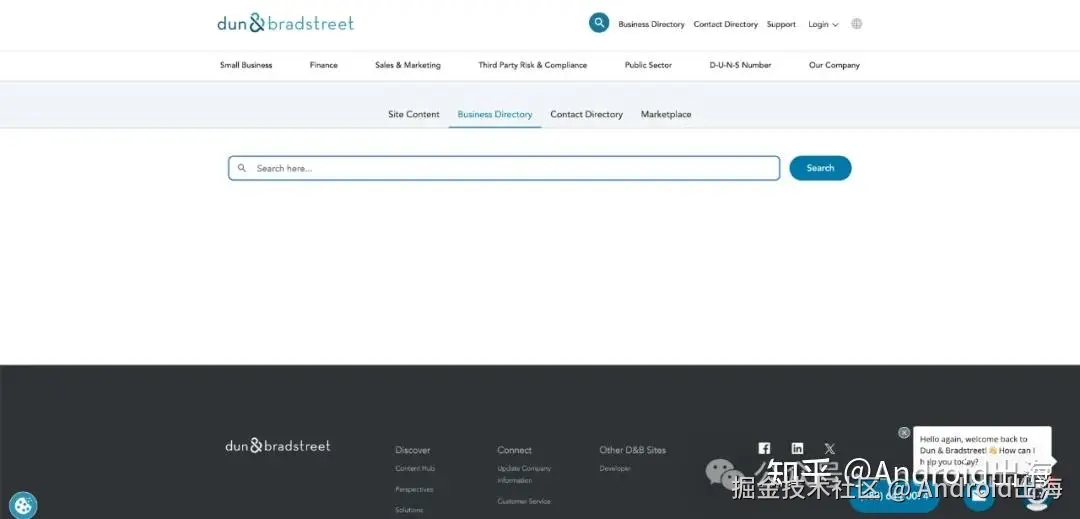
Task: Switch to the Site Content tab
Action: 413,114
